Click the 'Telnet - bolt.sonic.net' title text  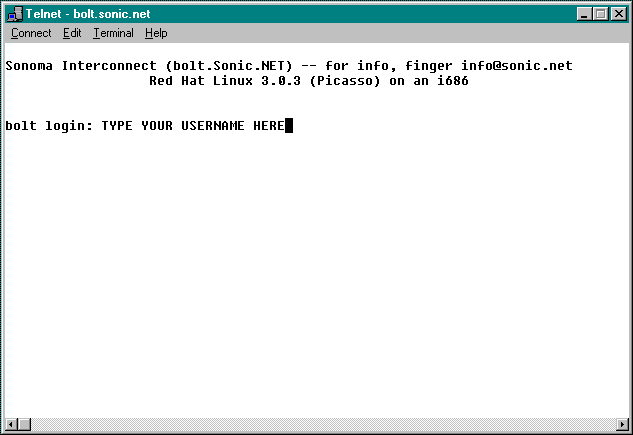(88, 14)
